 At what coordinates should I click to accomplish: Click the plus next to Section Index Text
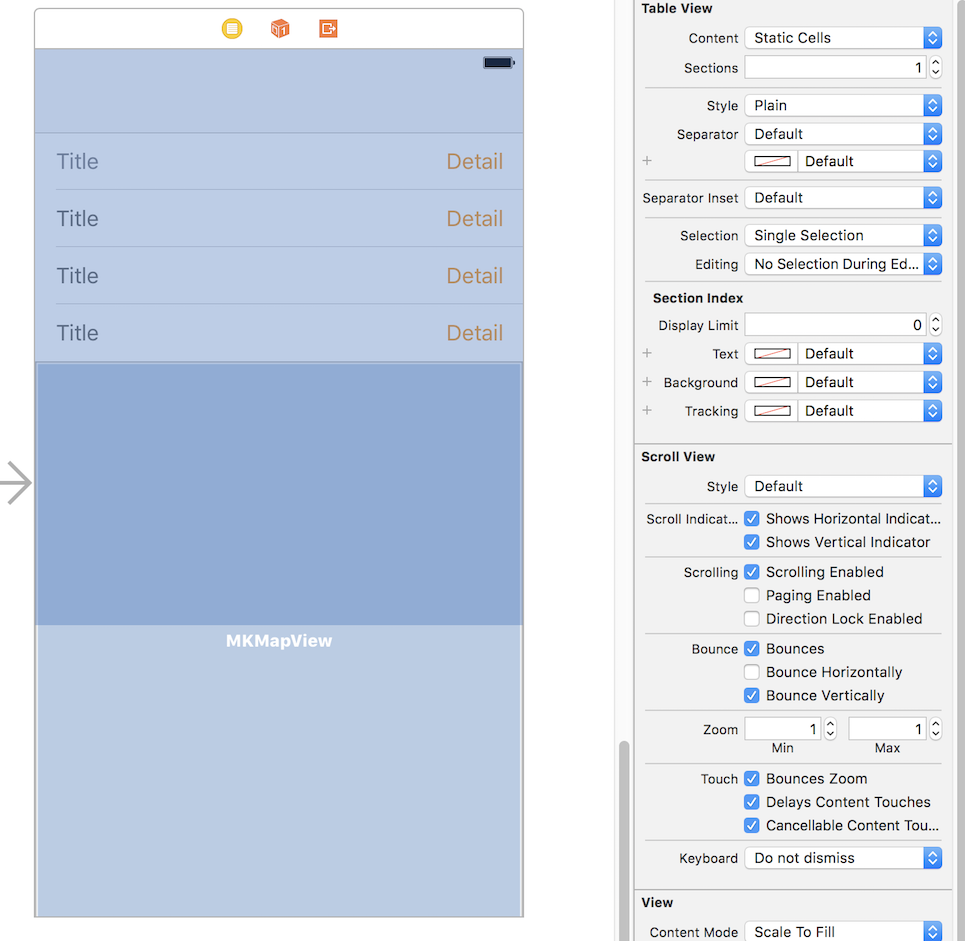point(646,353)
